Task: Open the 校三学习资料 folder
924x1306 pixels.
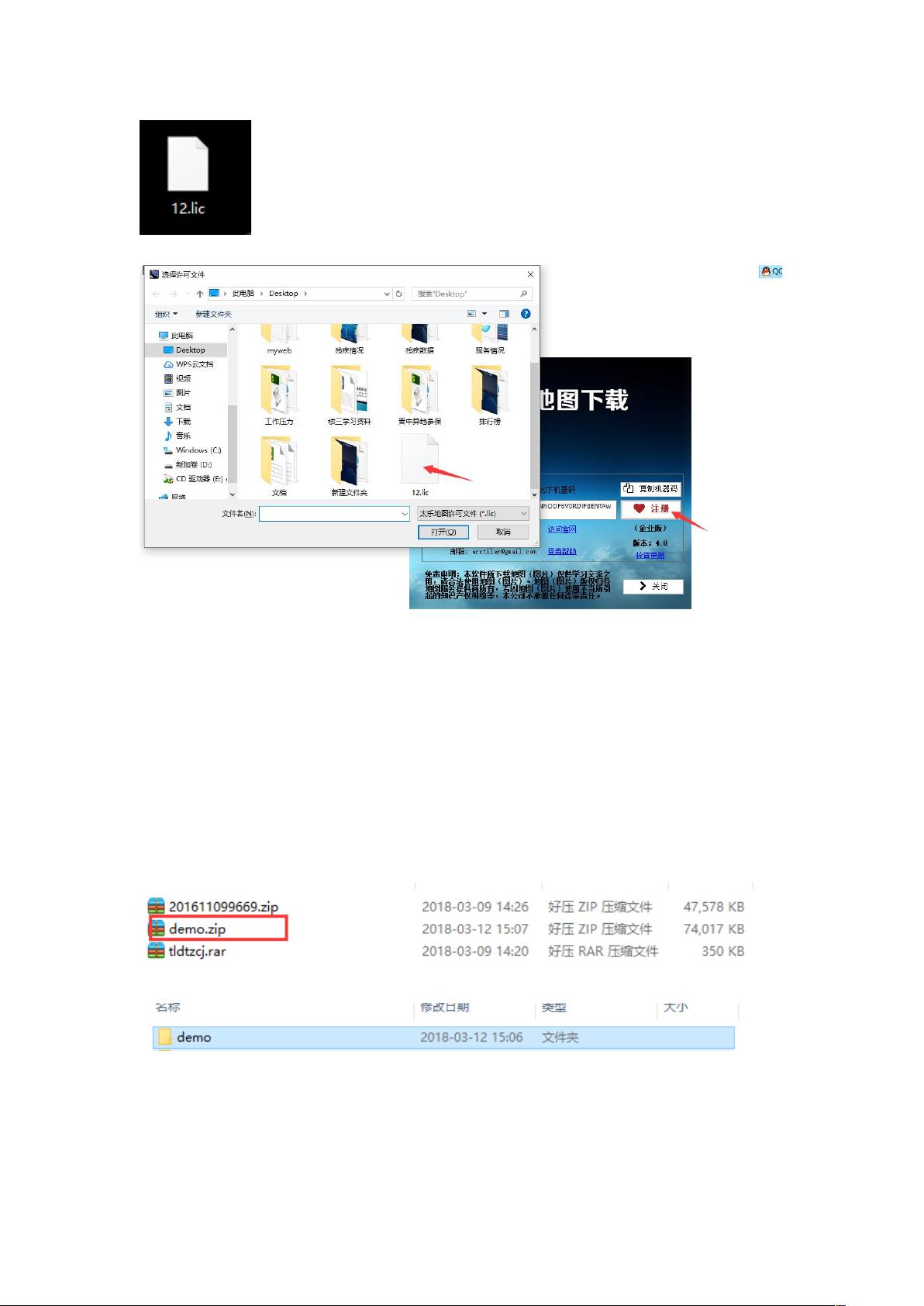Action: coord(349,395)
